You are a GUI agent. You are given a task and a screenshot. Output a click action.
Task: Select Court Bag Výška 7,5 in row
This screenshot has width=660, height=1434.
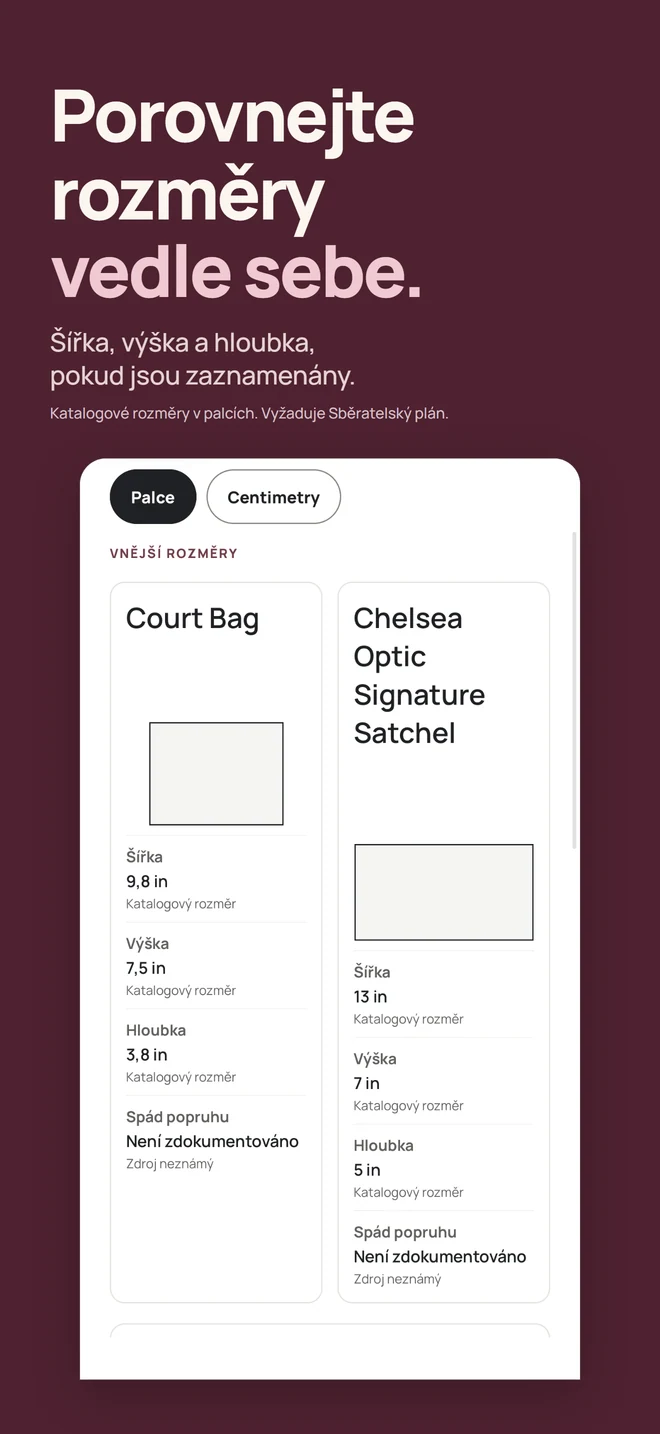pos(216,967)
